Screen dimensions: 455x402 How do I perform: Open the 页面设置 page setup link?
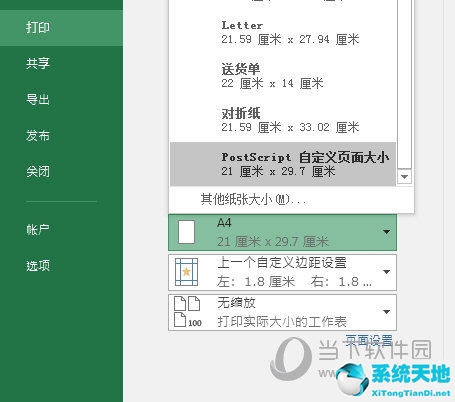pyautogui.click(x=368, y=340)
